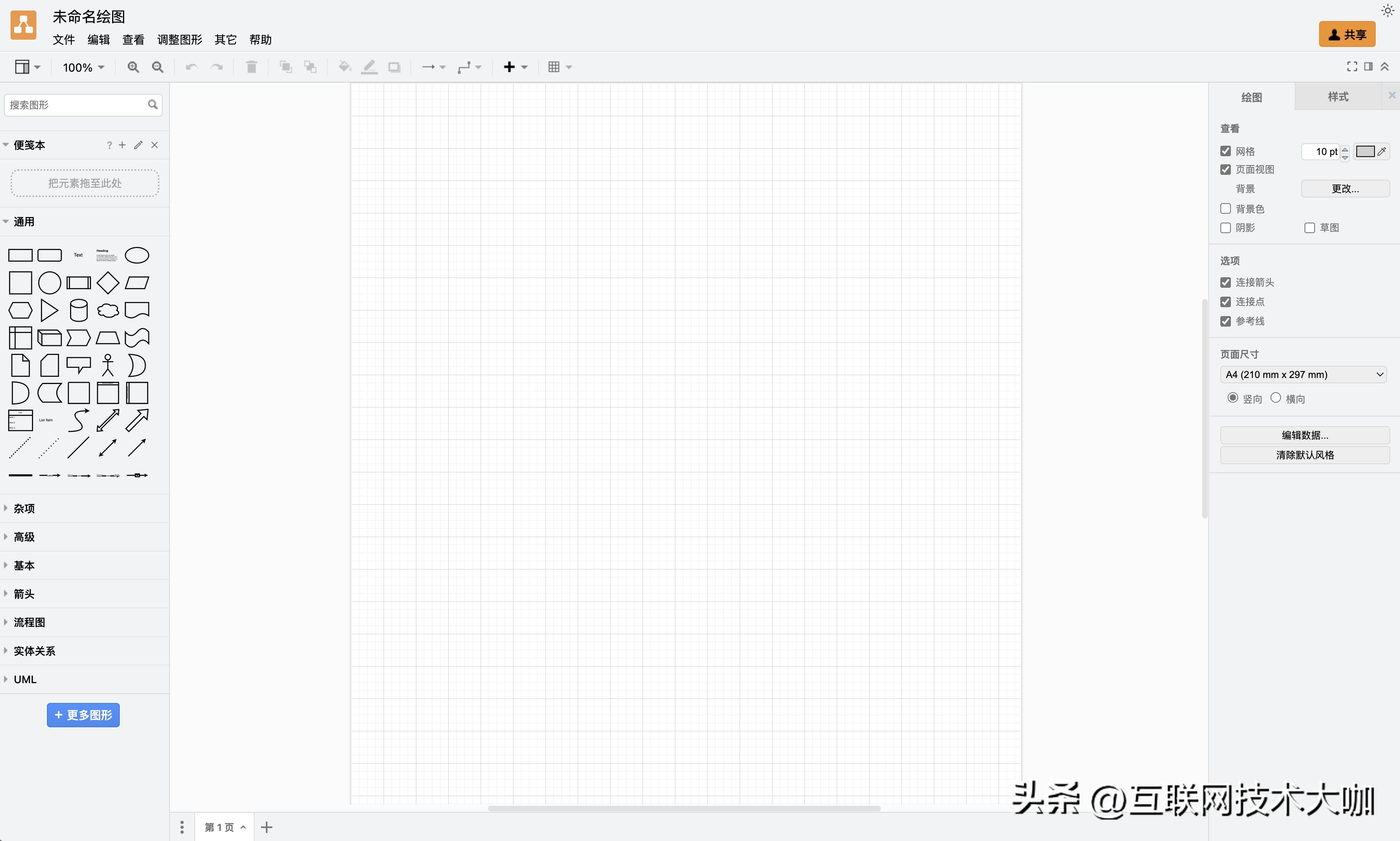Expand the 流程图 shapes section
1400x841 pixels.
coord(28,622)
